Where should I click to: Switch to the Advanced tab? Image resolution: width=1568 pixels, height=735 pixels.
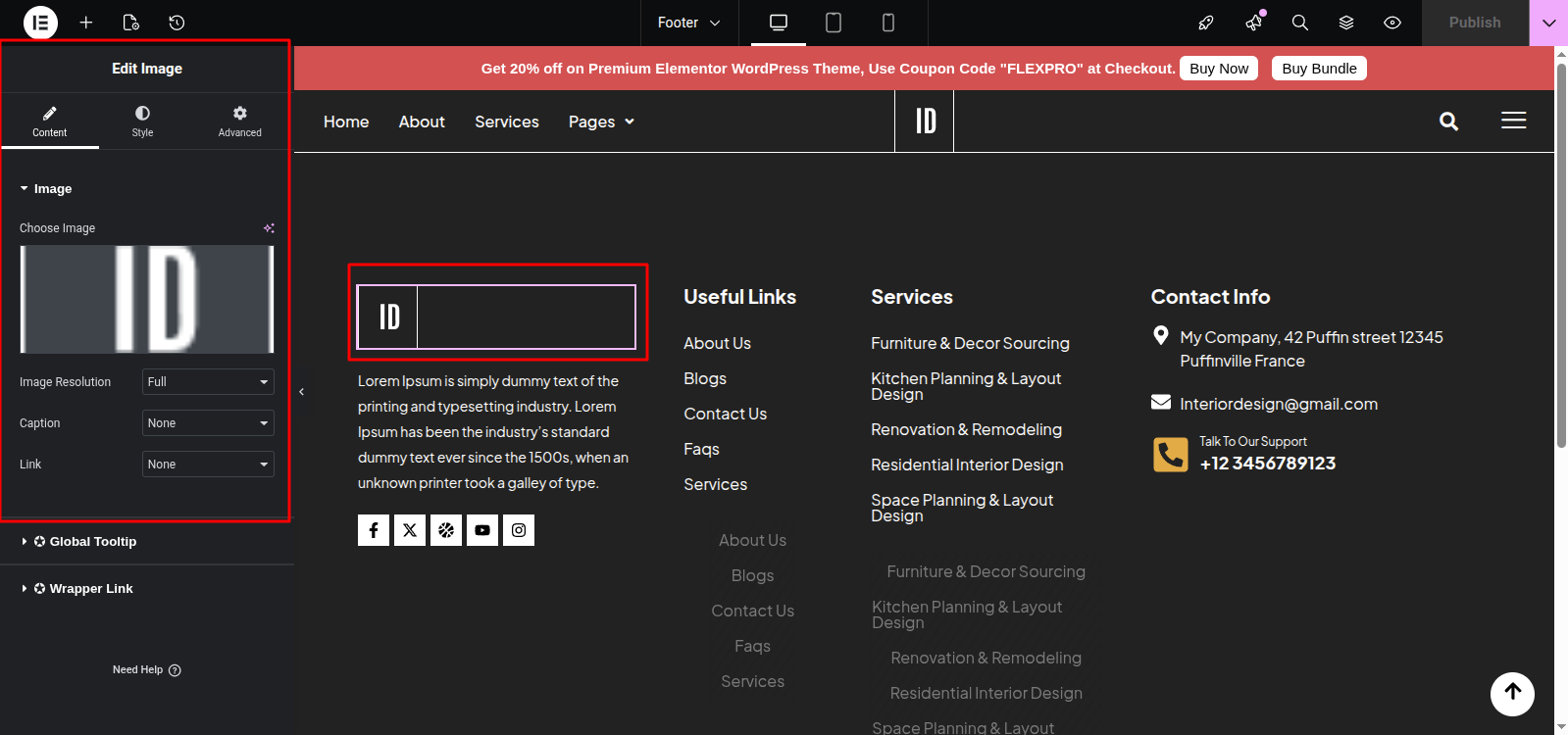coord(240,122)
